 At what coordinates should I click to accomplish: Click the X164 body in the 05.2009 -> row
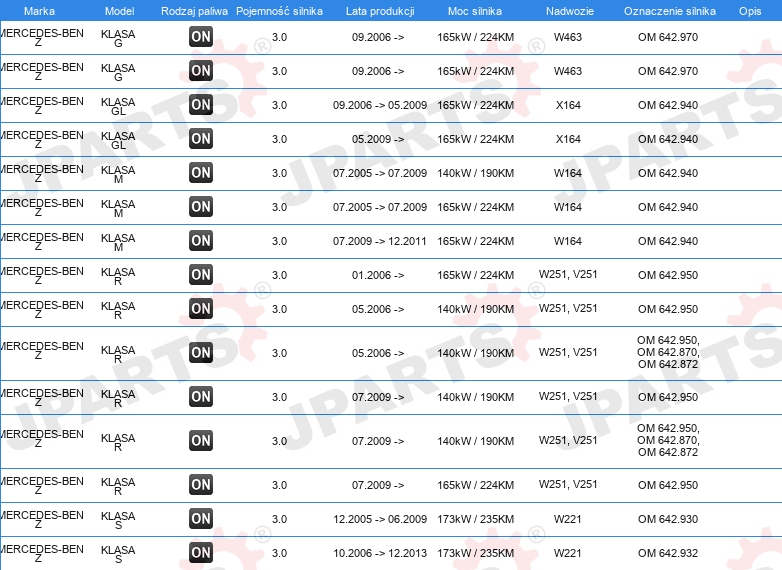coord(568,139)
